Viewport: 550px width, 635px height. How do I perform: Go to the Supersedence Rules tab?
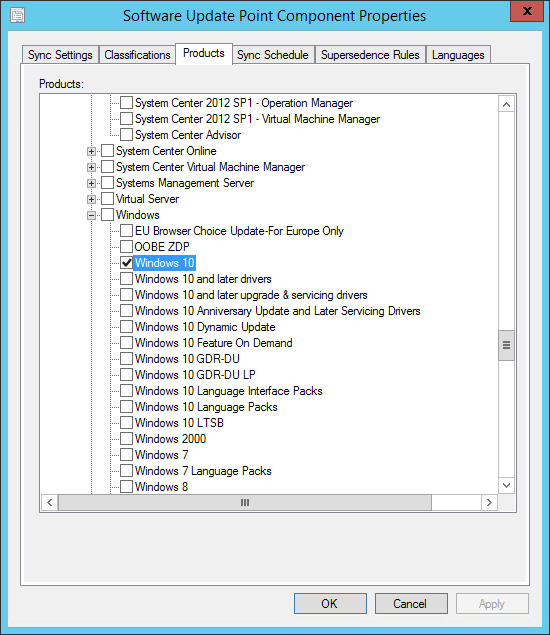point(370,55)
